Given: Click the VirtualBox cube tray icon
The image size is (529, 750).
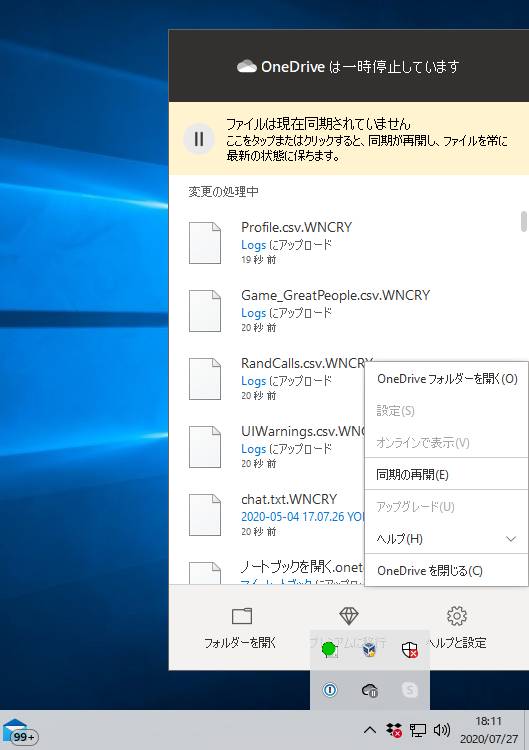Looking at the screenshot, I should tap(369, 650).
